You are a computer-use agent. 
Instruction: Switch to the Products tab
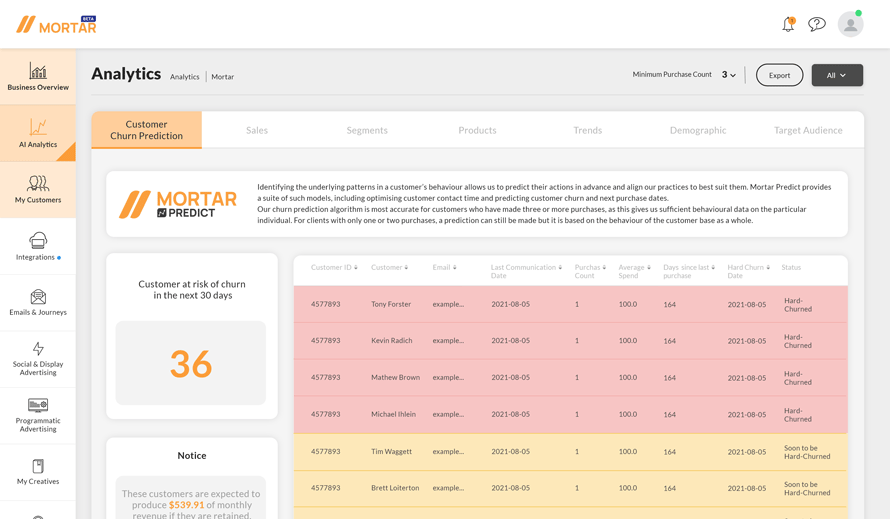(x=477, y=130)
